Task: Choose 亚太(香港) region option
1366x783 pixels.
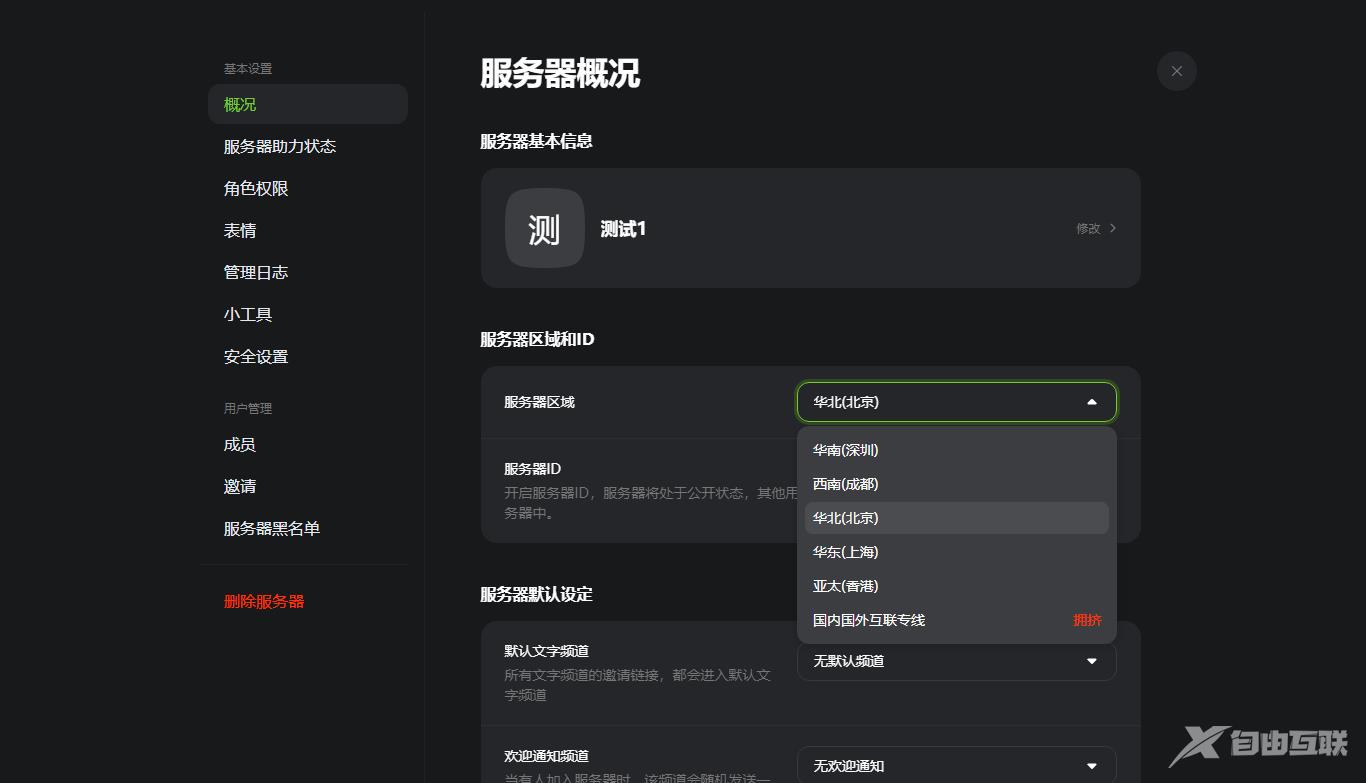Action: point(957,586)
